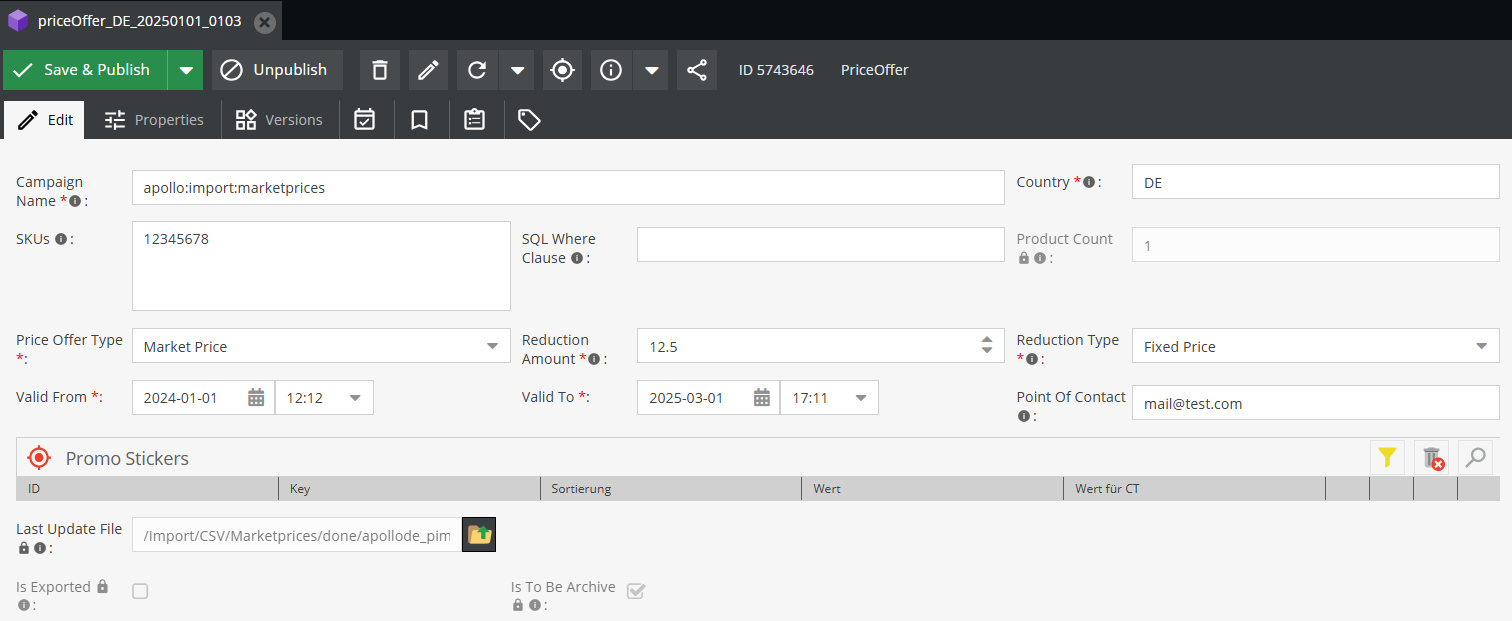Switch to the Properties tab
1512x621 pixels.
click(154, 120)
